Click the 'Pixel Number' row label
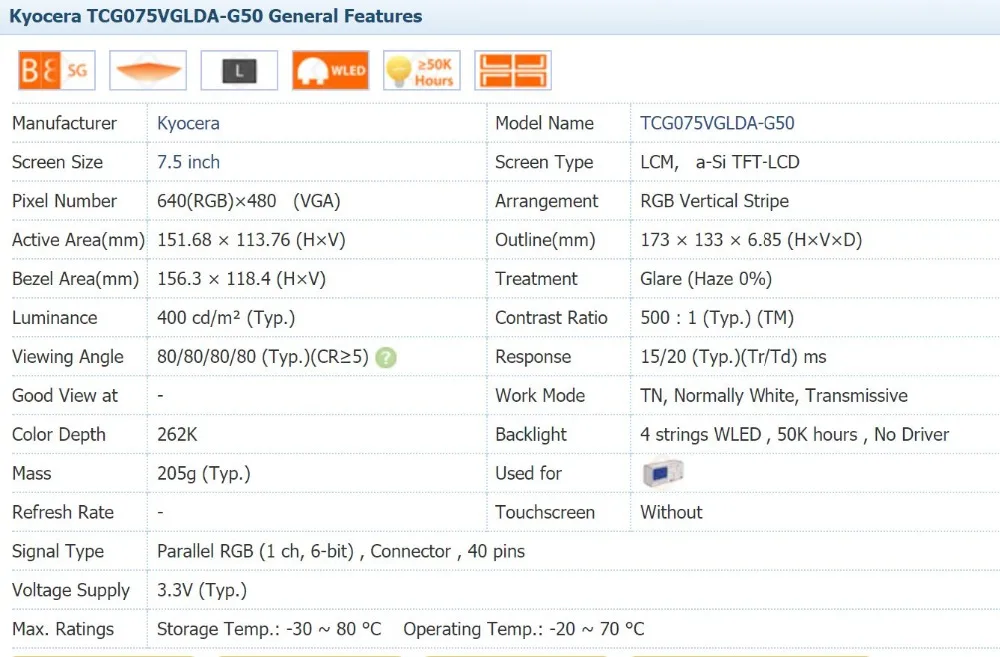 (x=64, y=201)
